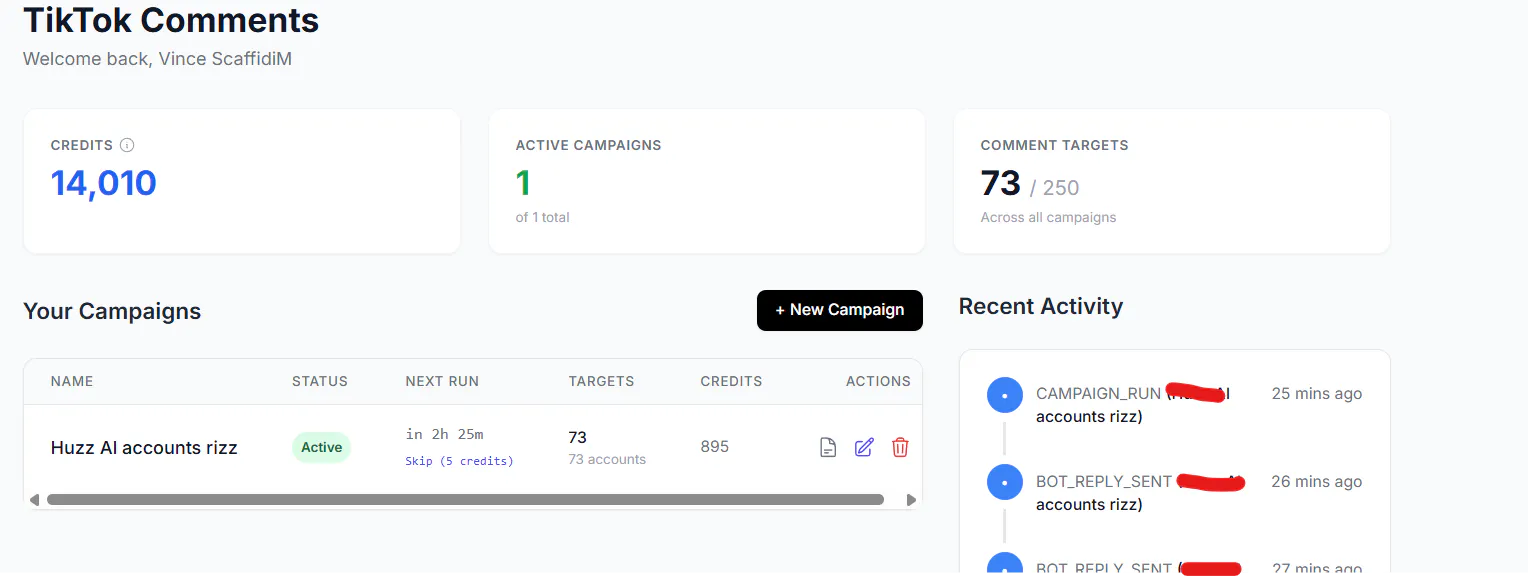This screenshot has width=1528, height=576.
Task: Click left arrow of campaigns table scrollbar
Action: (34, 499)
